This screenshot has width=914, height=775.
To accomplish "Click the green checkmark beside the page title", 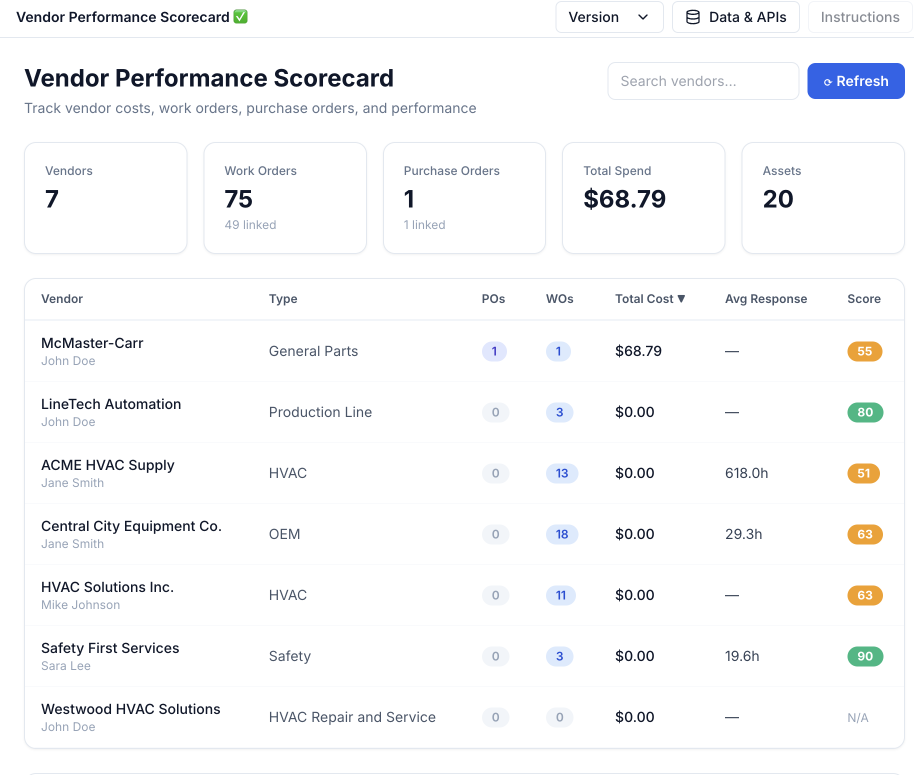I will 240,17.
